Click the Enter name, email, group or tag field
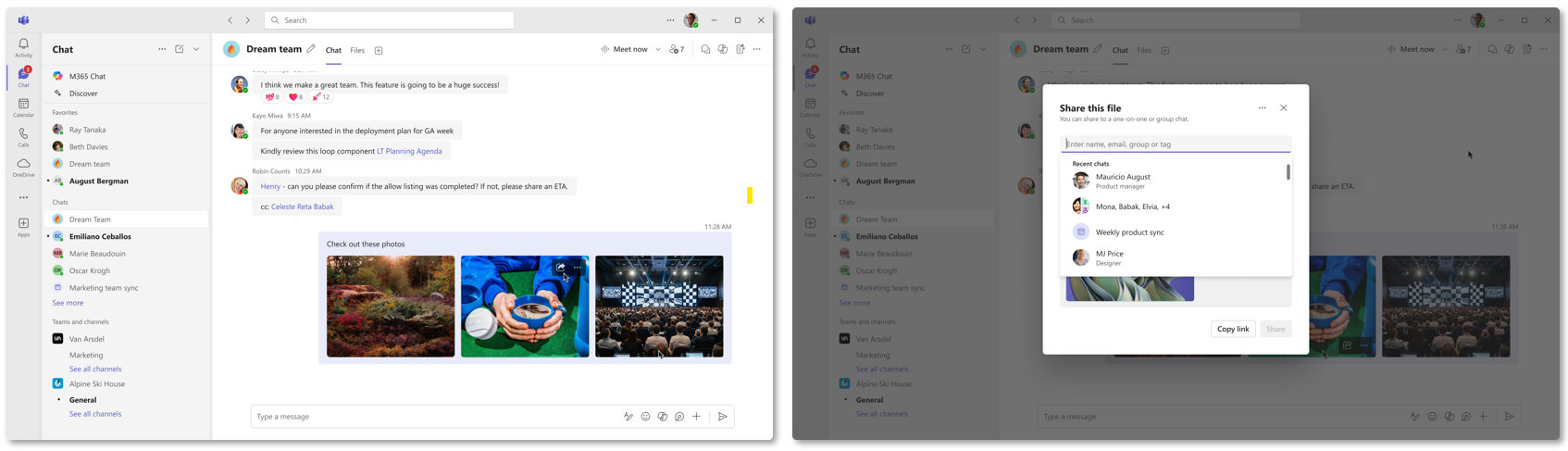Viewport: 1568px width, 451px height. [x=1176, y=144]
